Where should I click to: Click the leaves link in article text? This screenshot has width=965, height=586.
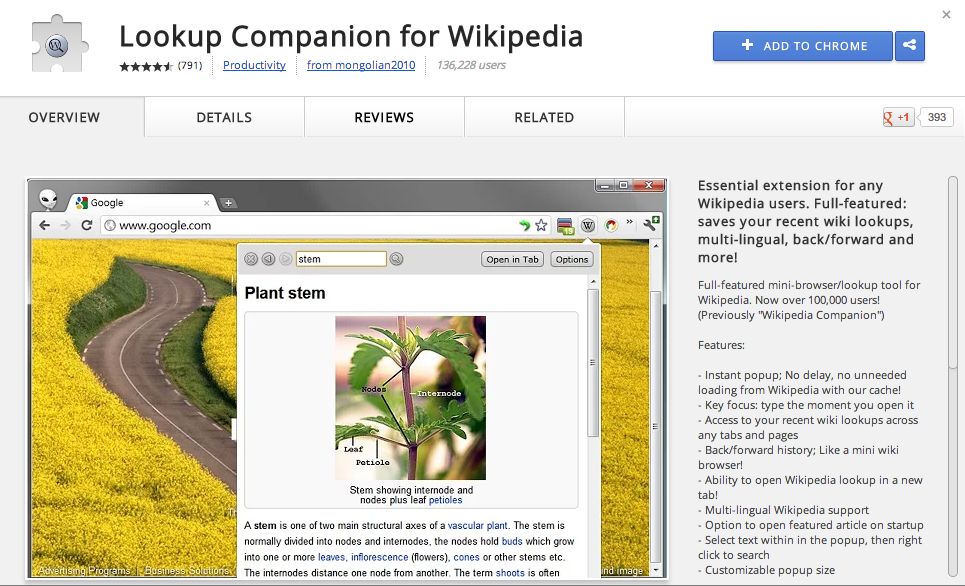(x=332, y=557)
